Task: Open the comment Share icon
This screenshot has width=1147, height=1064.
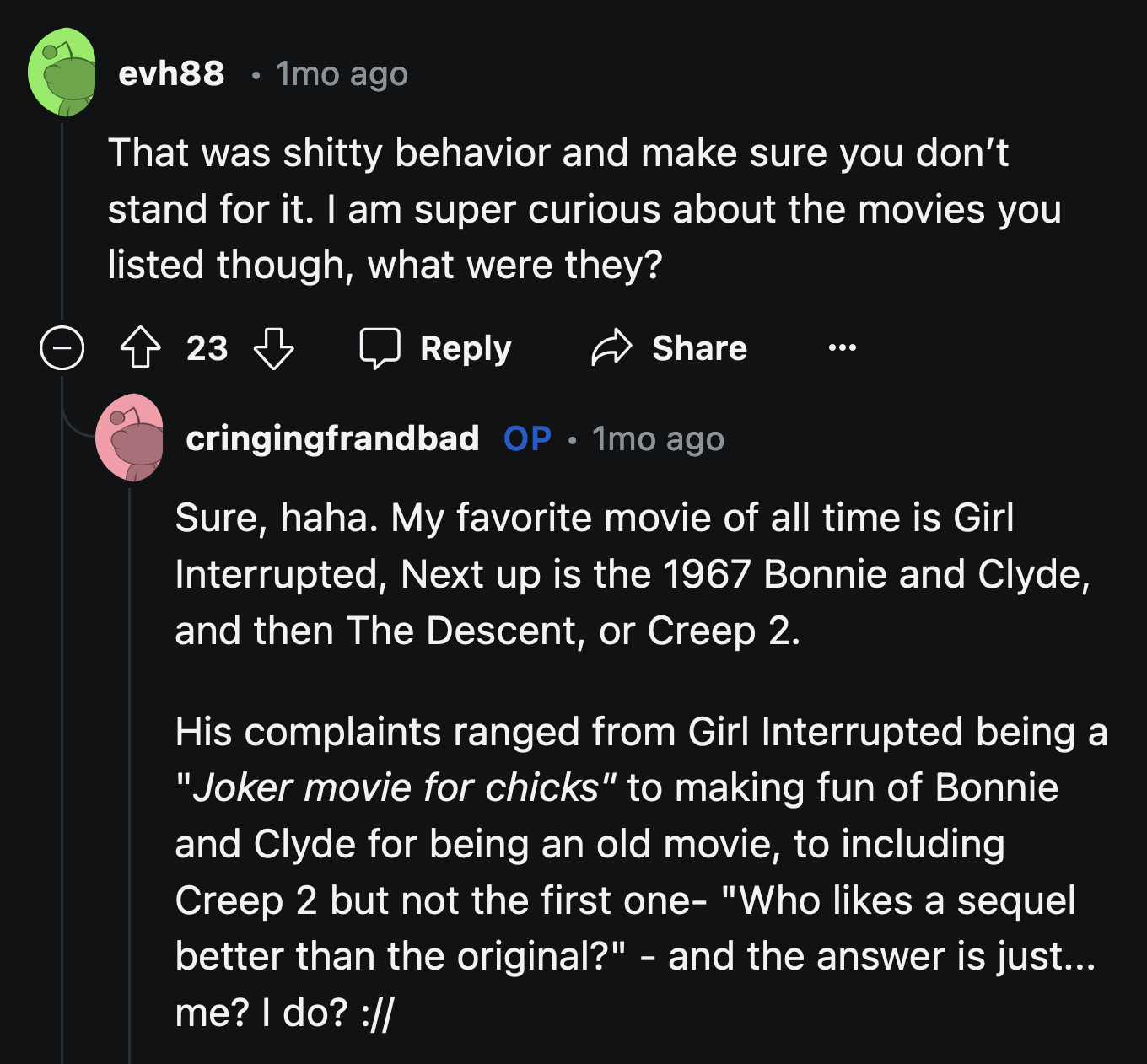Action: 611,347
